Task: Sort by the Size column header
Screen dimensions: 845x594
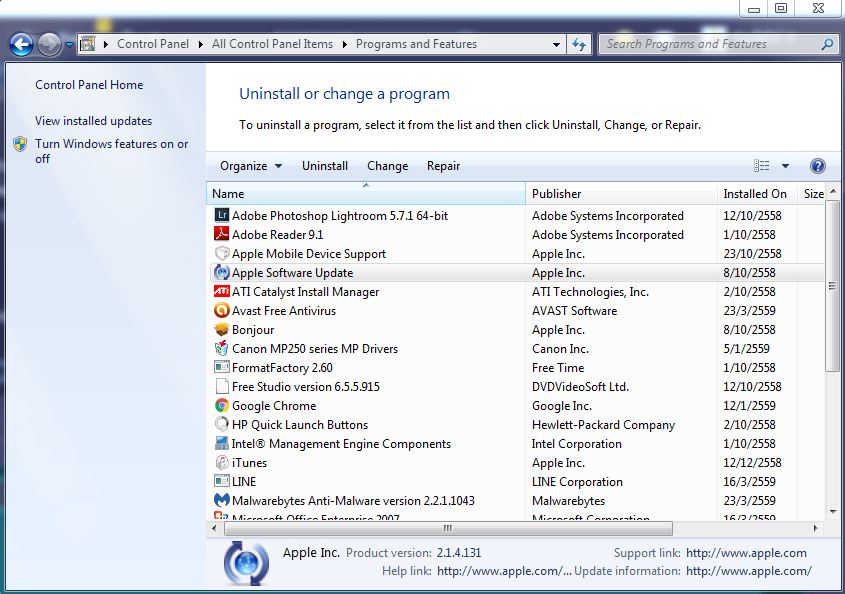Action: (x=812, y=194)
